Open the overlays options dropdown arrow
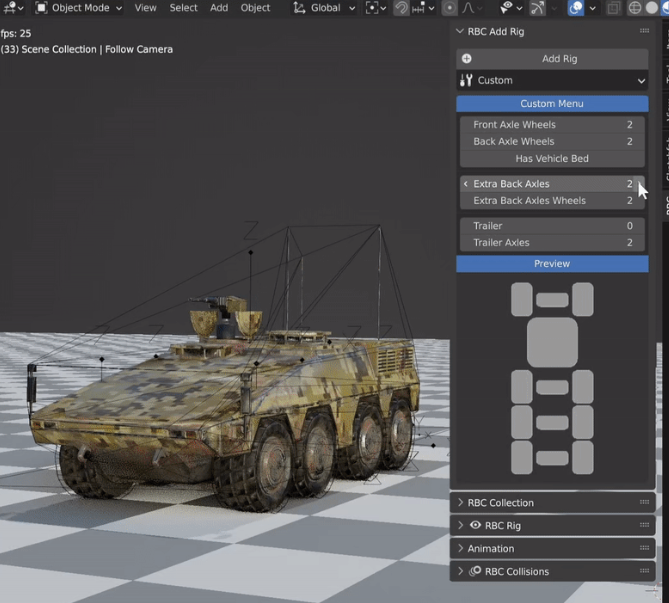This screenshot has height=603, width=669. tap(593, 8)
